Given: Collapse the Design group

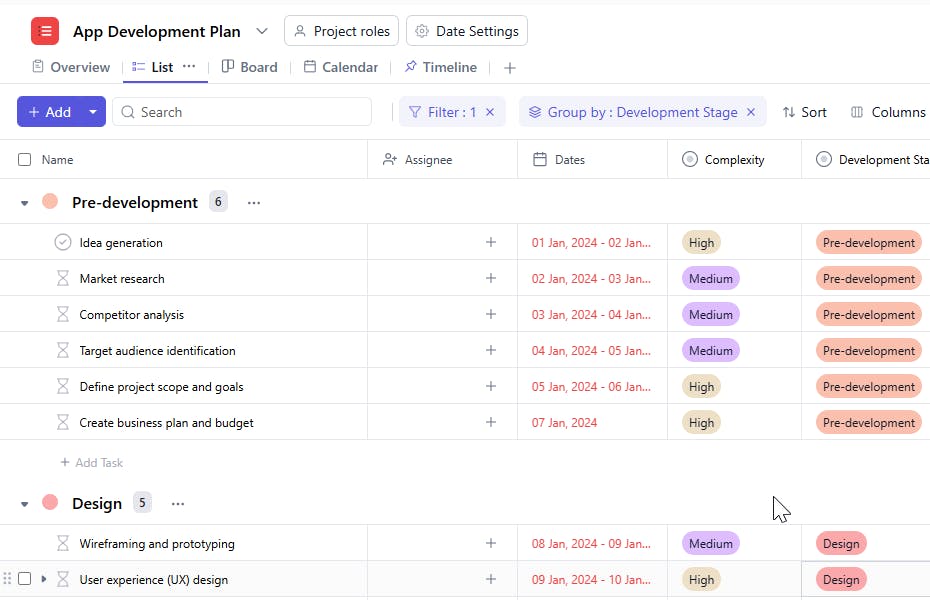Looking at the screenshot, I should (x=25, y=504).
